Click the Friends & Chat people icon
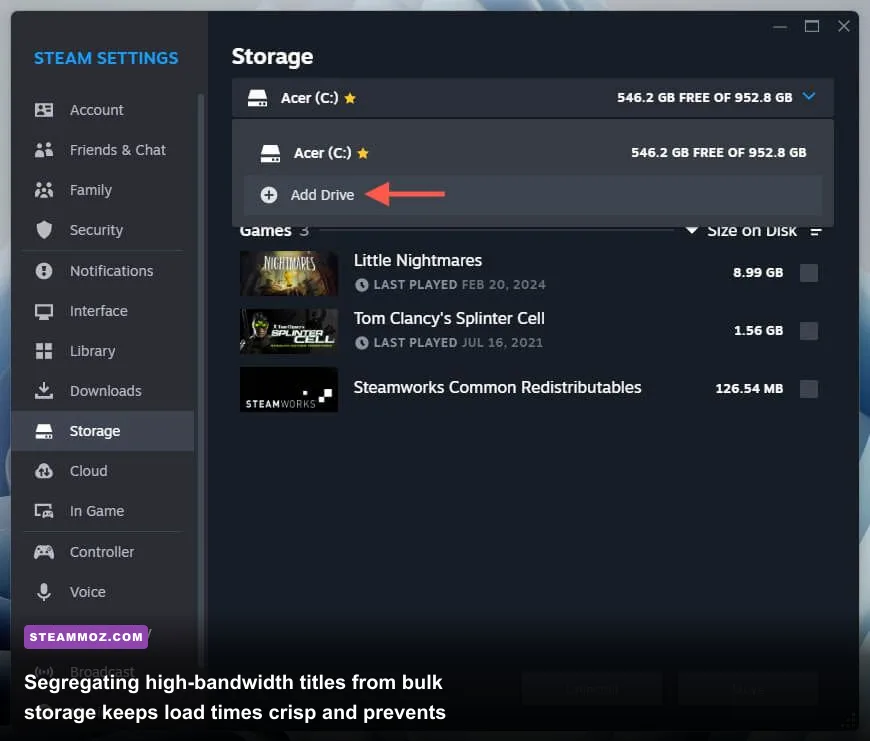Screen dimensions: 870x741 click(x=44, y=150)
